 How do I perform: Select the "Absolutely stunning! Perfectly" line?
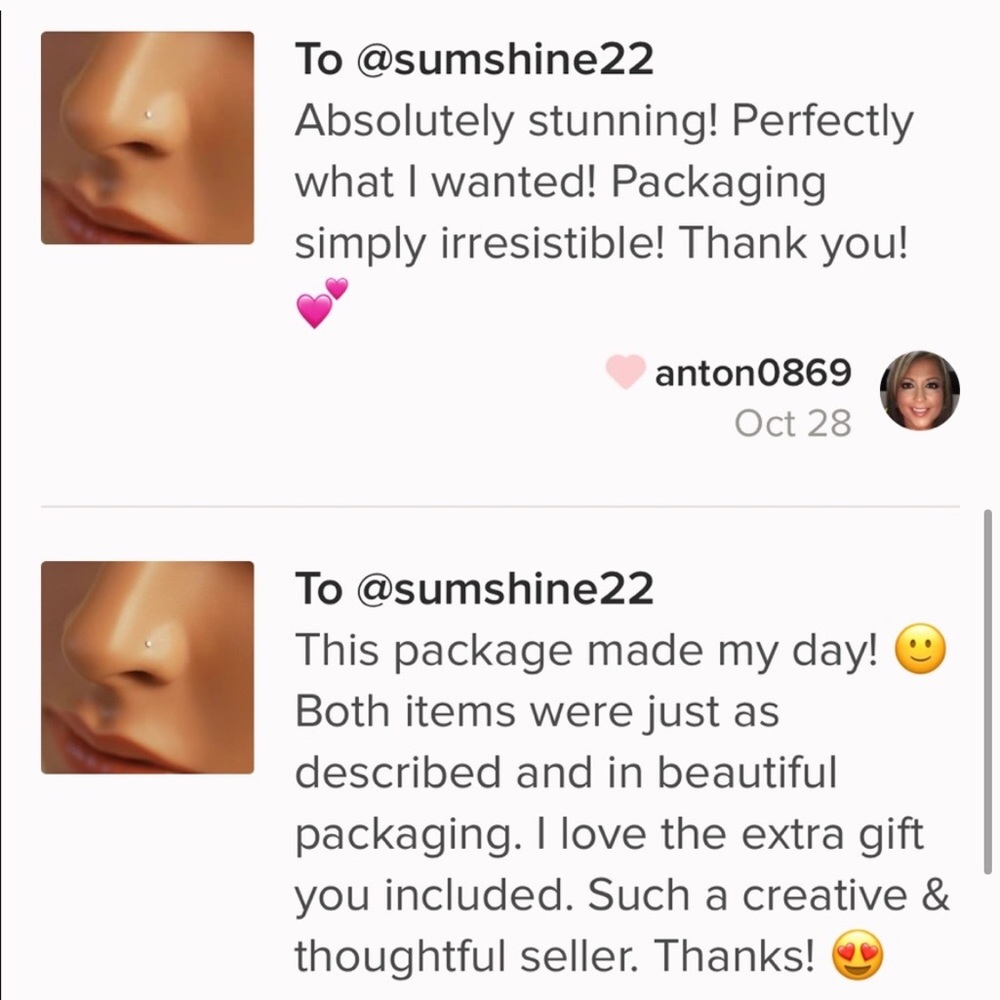(x=603, y=122)
